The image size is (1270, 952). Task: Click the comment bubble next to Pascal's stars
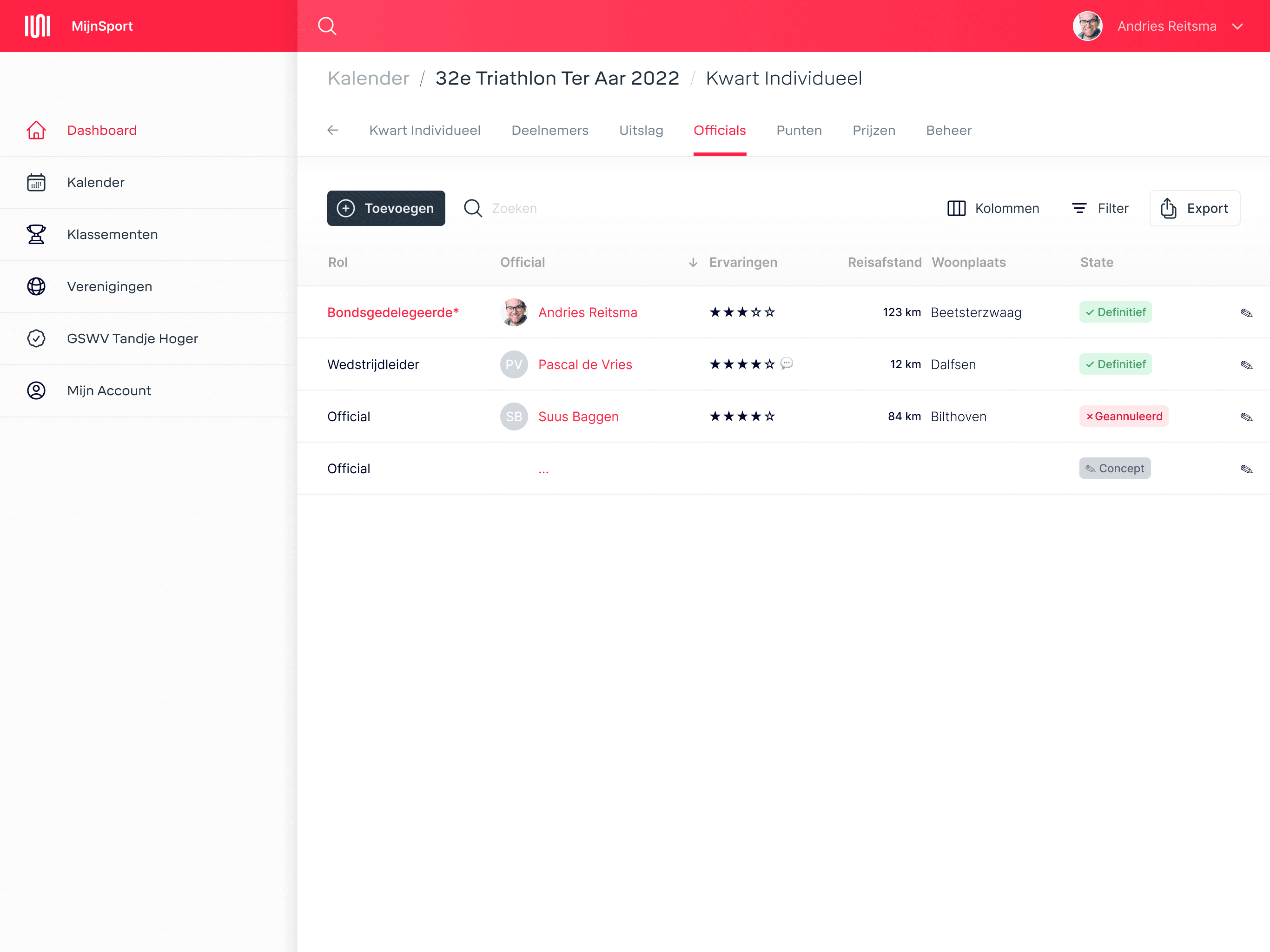coord(787,364)
